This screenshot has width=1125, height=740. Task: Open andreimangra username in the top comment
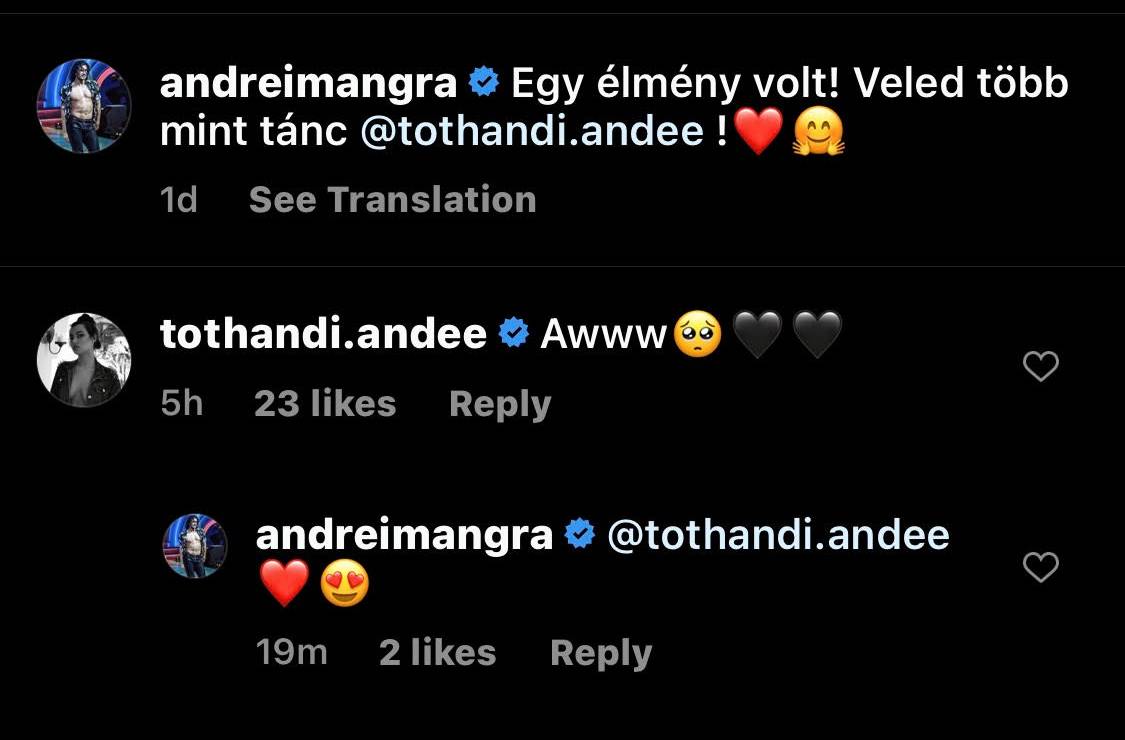309,84
